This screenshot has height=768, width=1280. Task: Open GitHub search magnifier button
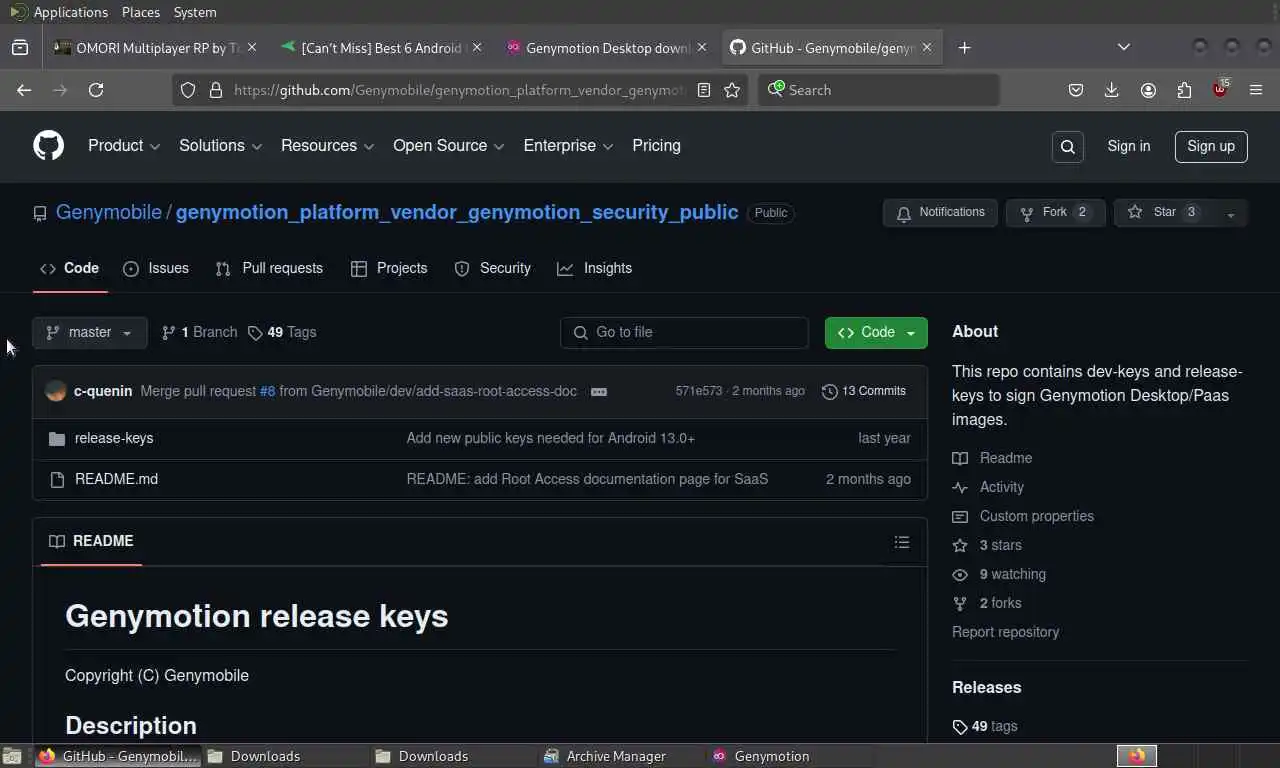(x=1068, y=147)
